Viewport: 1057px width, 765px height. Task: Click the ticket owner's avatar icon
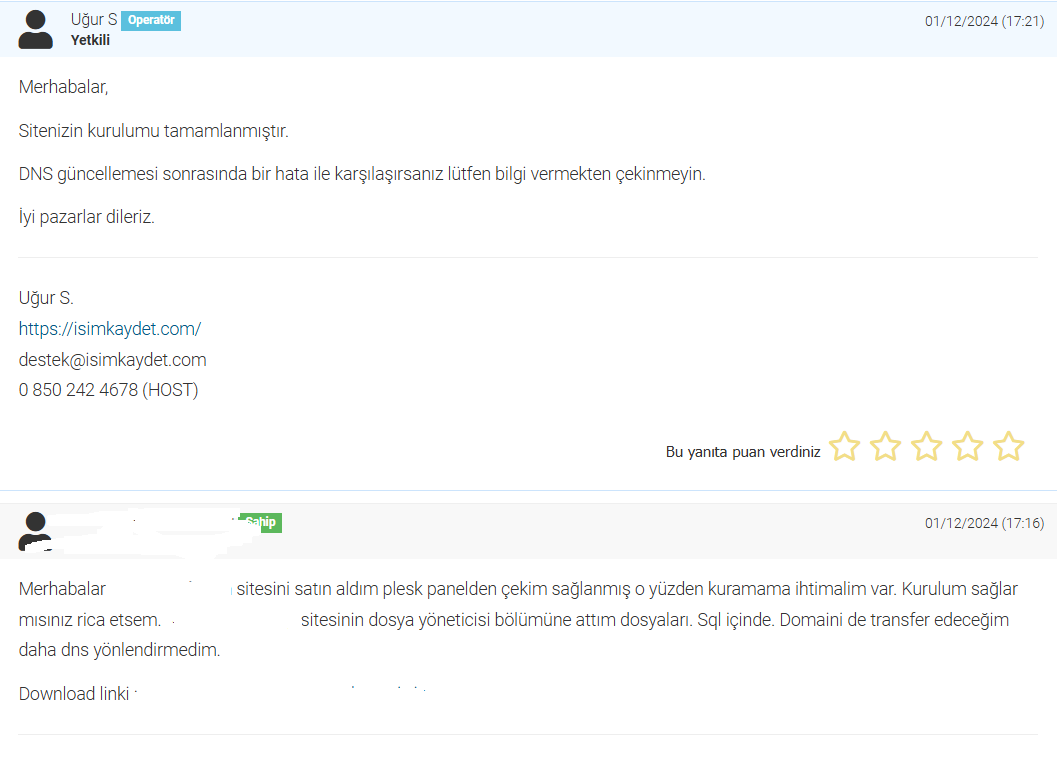click(35, 531)
